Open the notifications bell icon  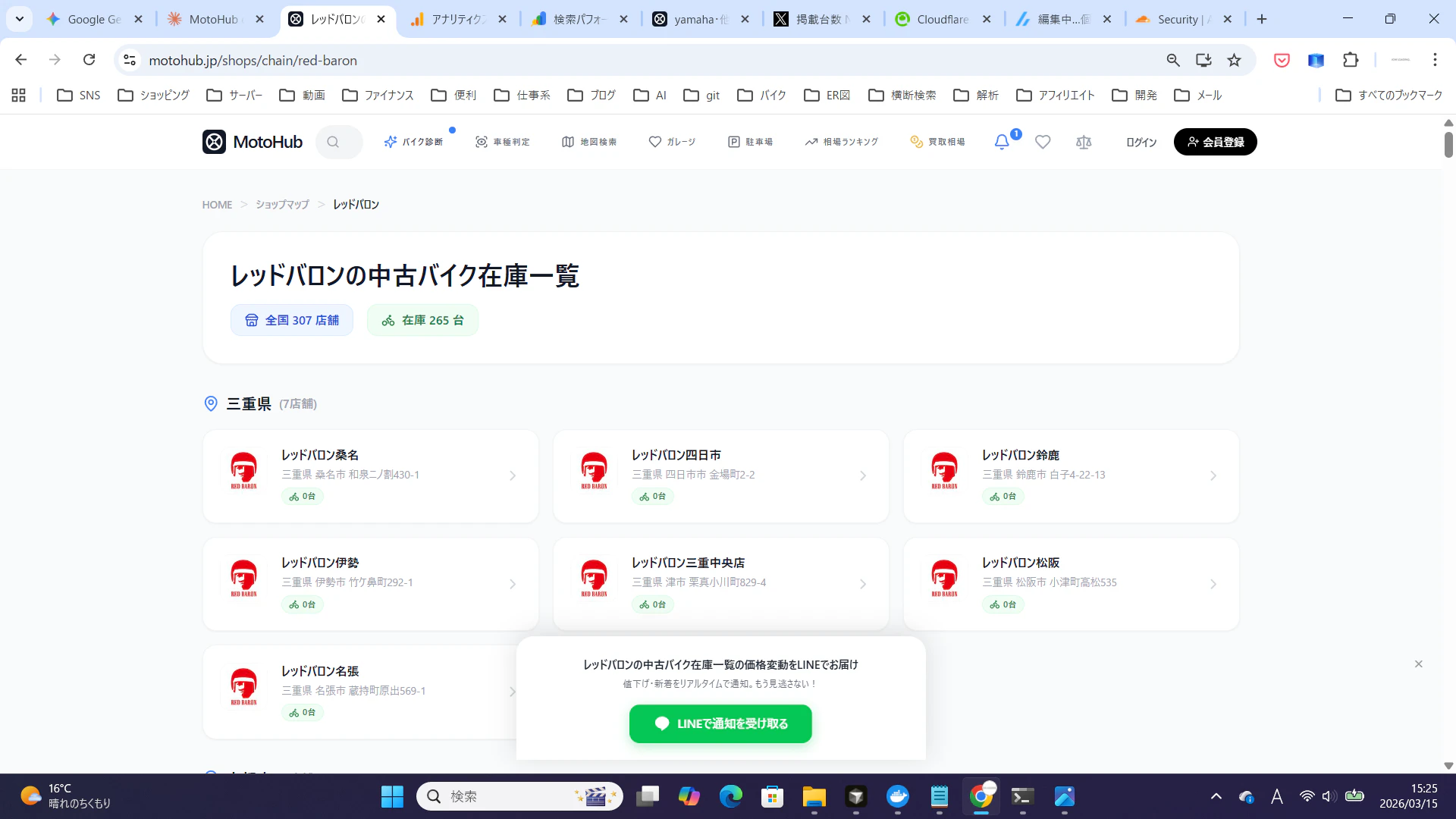1002,142
